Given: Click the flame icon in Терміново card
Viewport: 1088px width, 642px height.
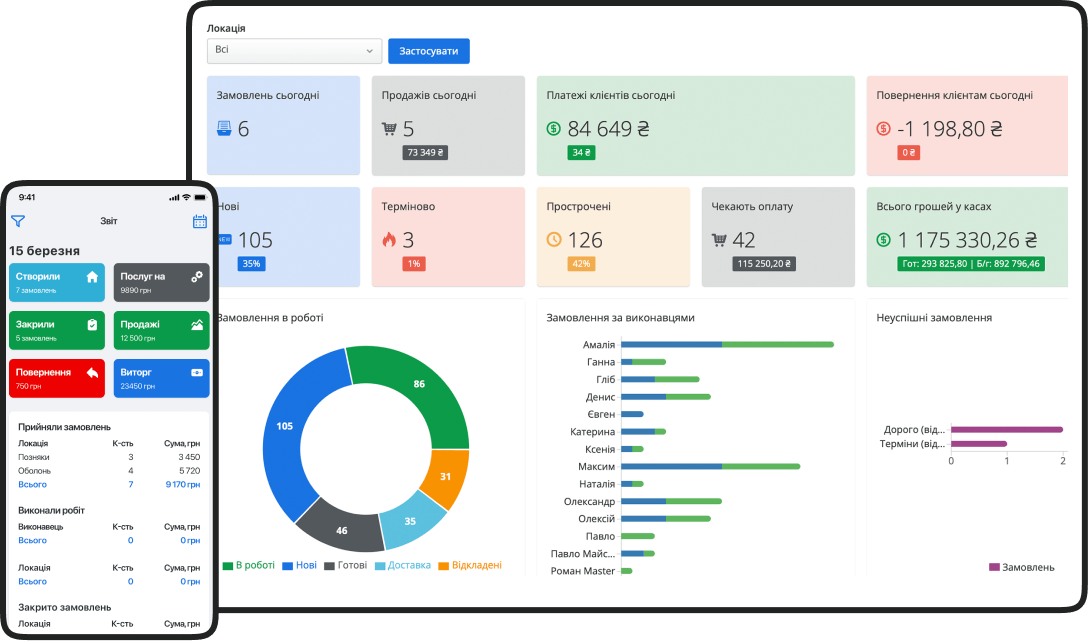Looking at the screenshot, I should tap(389, 239).
